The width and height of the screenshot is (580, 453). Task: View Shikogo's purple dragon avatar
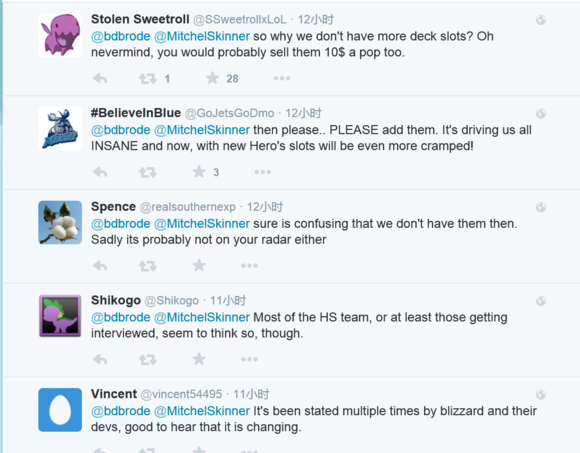60,316
